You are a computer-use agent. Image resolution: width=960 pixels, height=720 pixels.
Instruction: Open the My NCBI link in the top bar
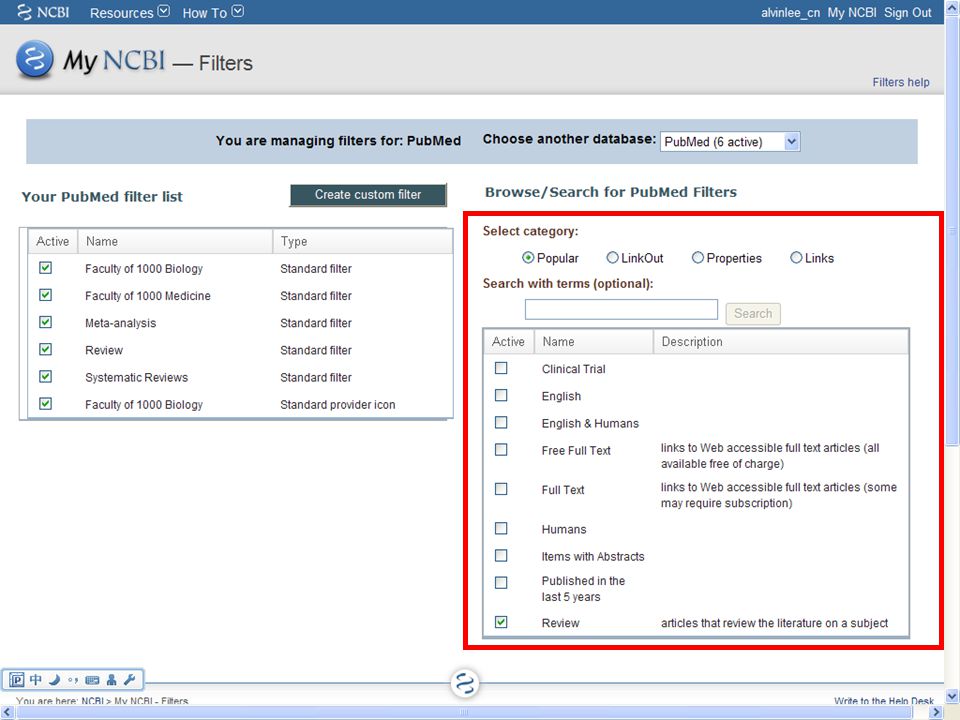852,12
